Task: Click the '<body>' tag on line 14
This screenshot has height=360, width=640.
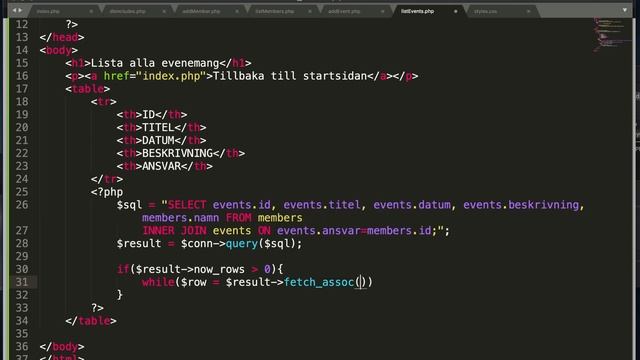Action: 59,50
